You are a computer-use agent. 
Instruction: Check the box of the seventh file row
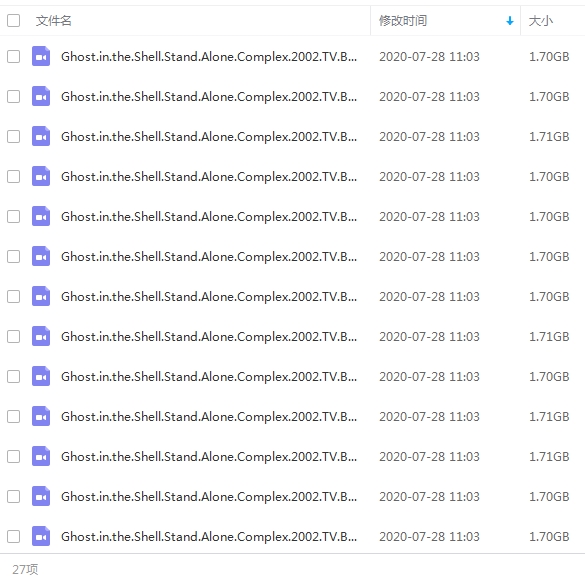pyautogui.click(x=13, y=297)
